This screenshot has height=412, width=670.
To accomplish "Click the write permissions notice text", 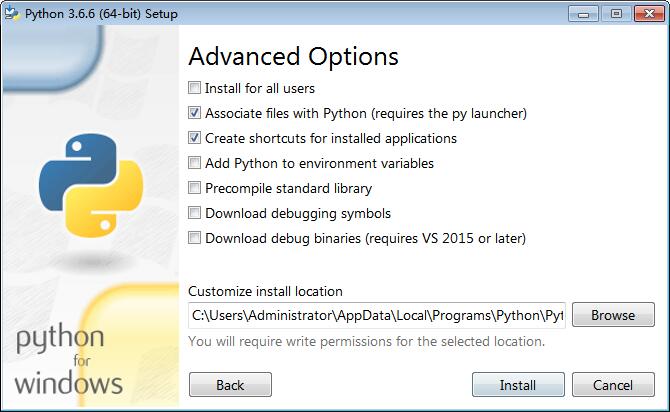I will tap(366, 341).
